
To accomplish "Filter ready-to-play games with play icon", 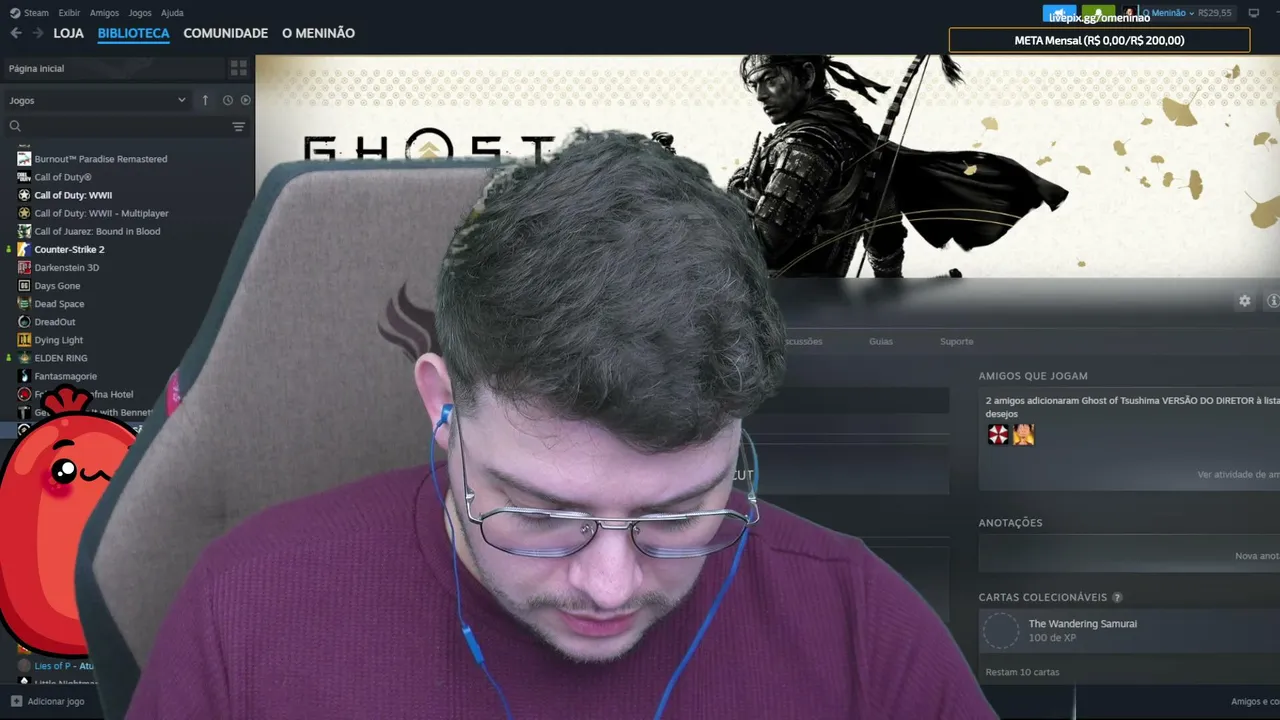I will tap(245, 100).
